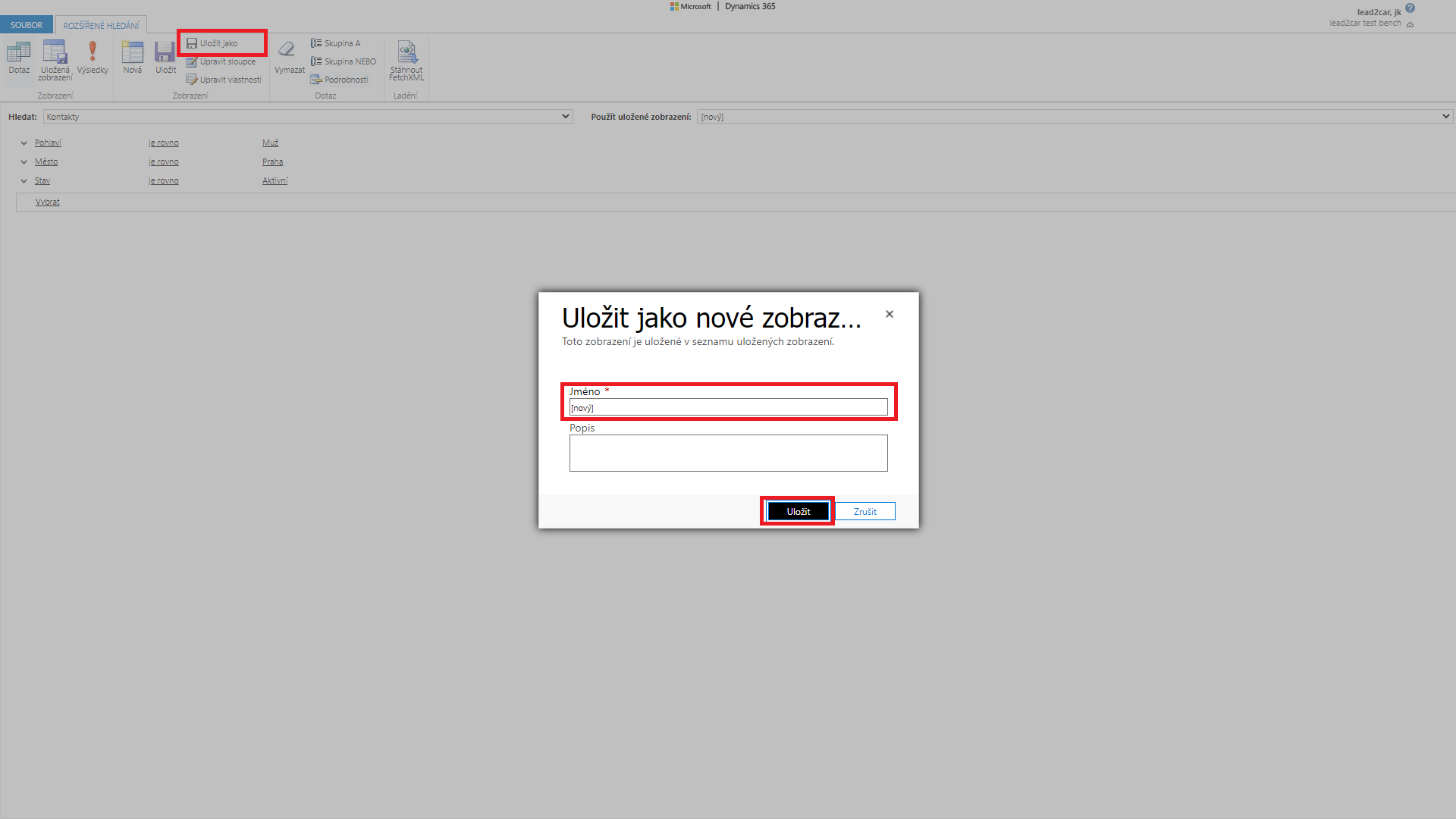Close the Uložit jako nové zobrazení dialog

pyautogui.click(x=890, y=314)
